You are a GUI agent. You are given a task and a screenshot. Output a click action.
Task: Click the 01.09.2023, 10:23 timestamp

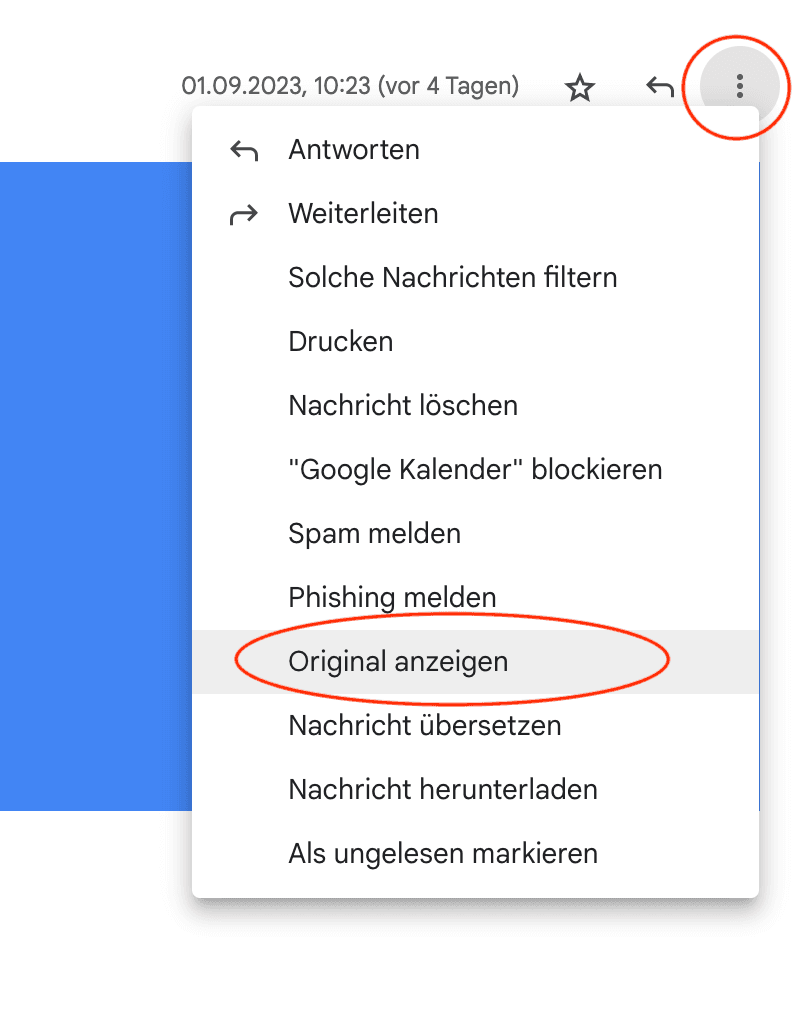coord(275,86)
